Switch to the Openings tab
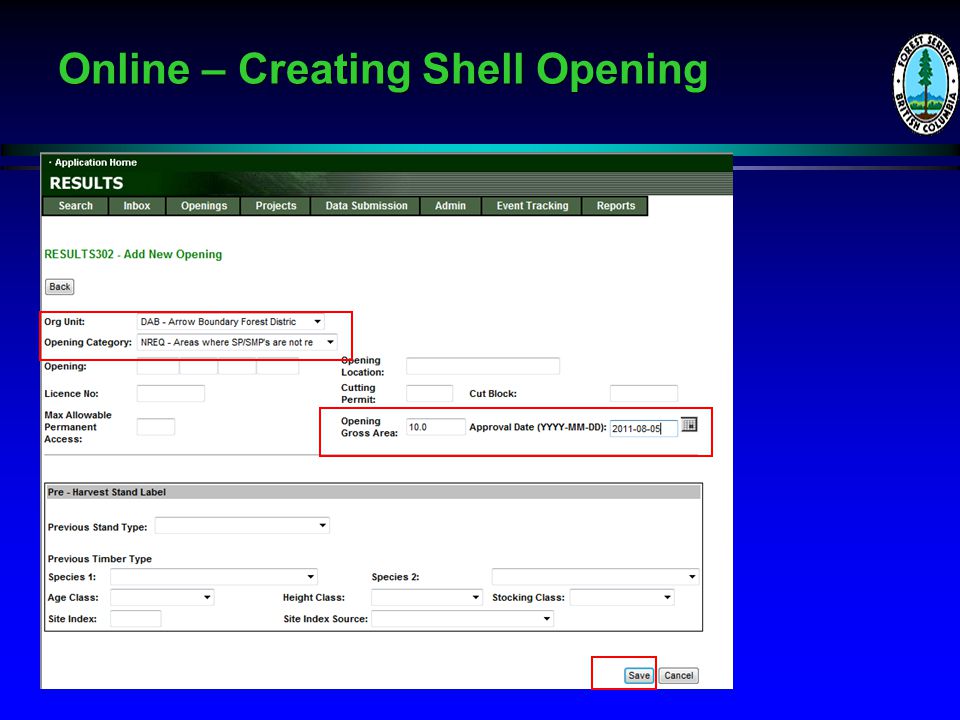Screen dimensions: 960x720 pyautogui.click(x=204, y=206)
